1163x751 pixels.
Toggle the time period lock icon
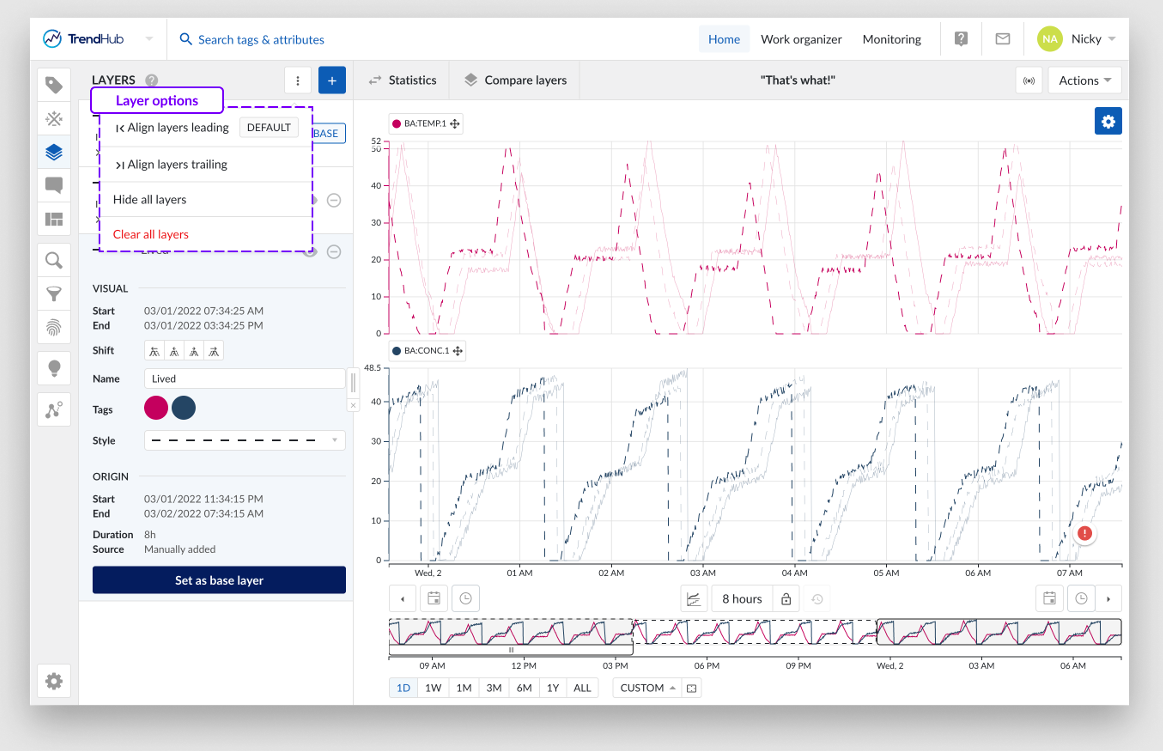tap(786, 599)
